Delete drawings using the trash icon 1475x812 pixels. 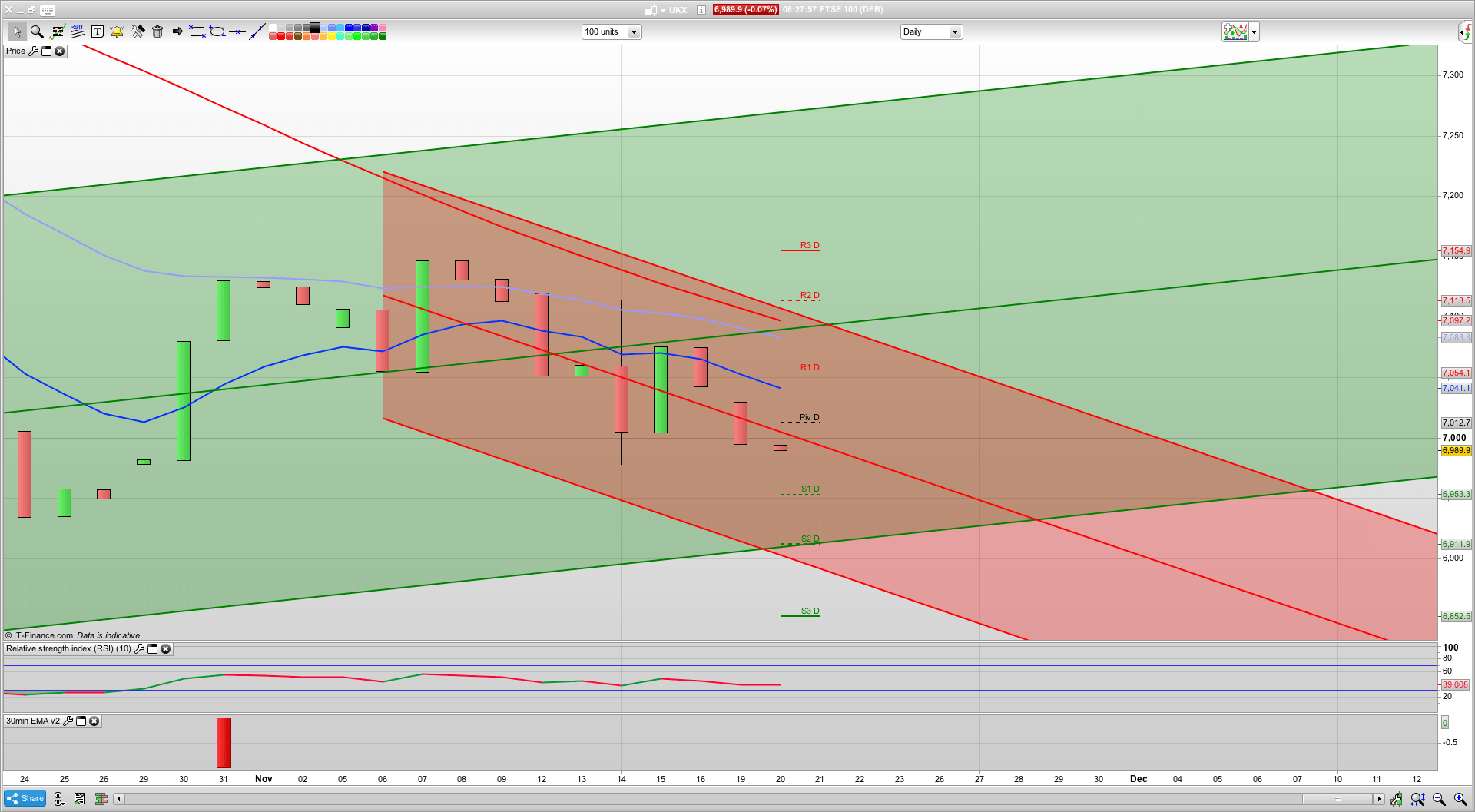click(157, 31)
